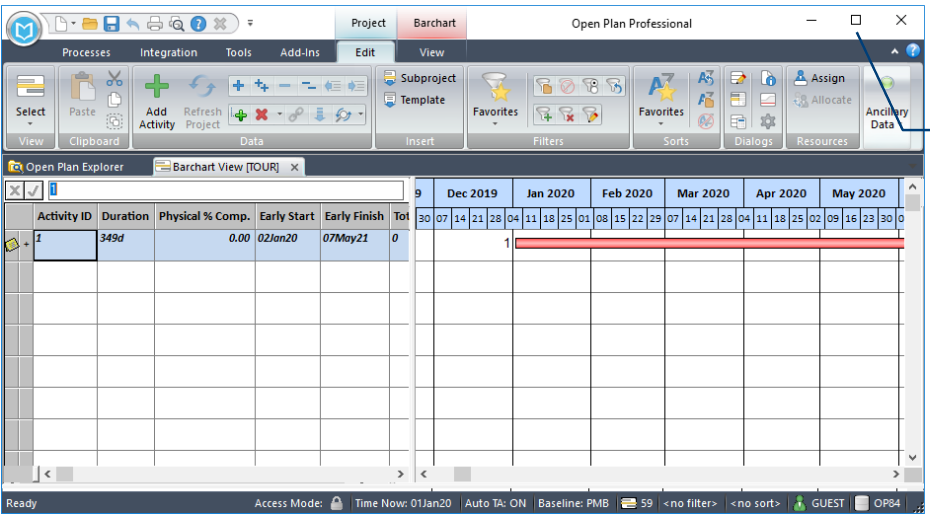Open the curve chart dialog icon
Viewport: 930px width, 520px height.
tap(768, 100)
